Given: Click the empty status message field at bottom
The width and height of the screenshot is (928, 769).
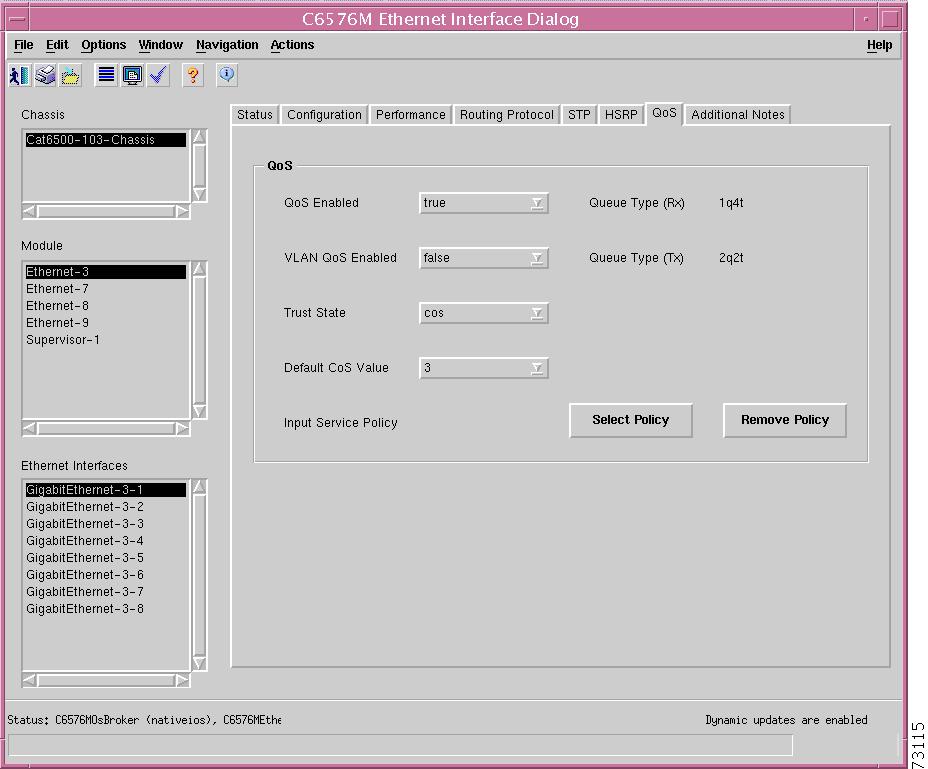Looking at the screenshot, I should click(x=400, y=745).
